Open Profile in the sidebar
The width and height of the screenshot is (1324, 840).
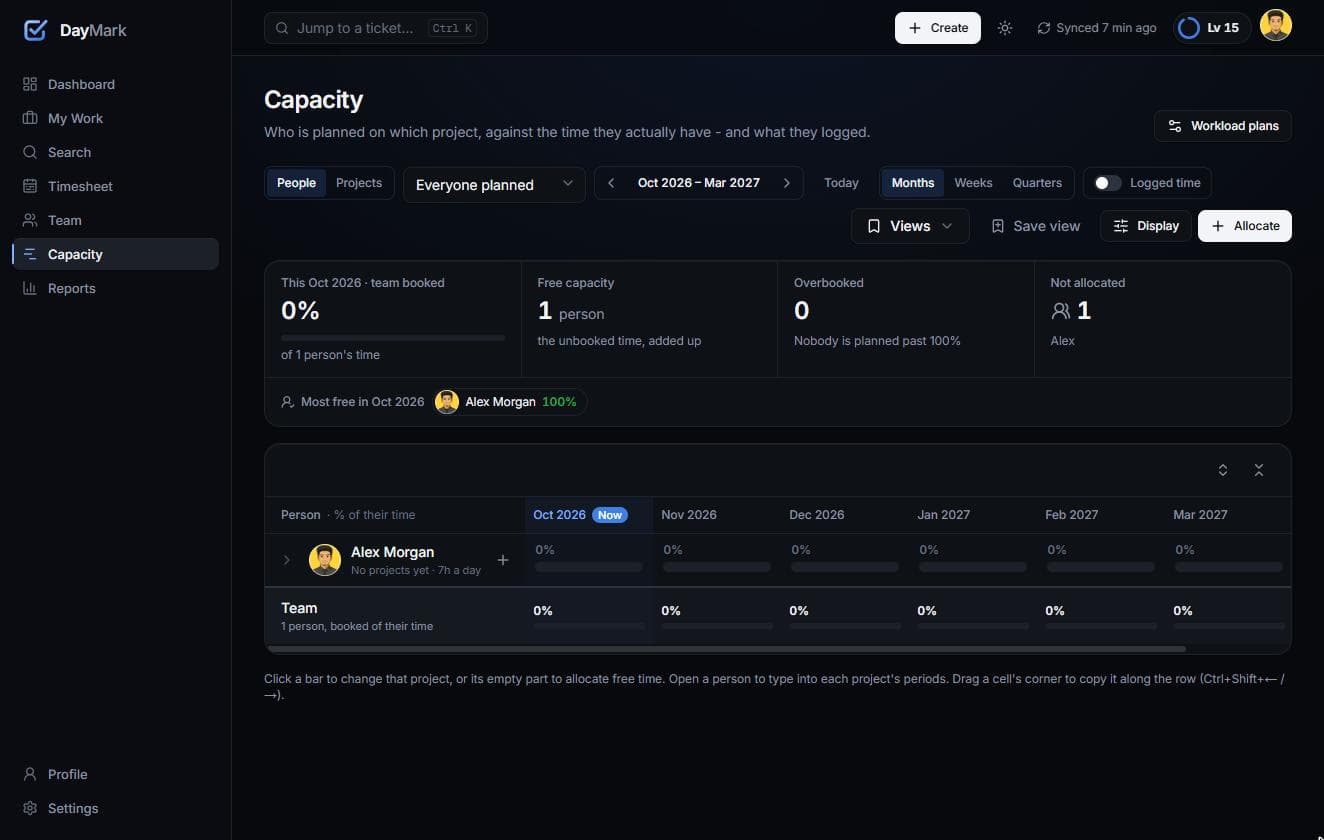[x=115, y=774]
